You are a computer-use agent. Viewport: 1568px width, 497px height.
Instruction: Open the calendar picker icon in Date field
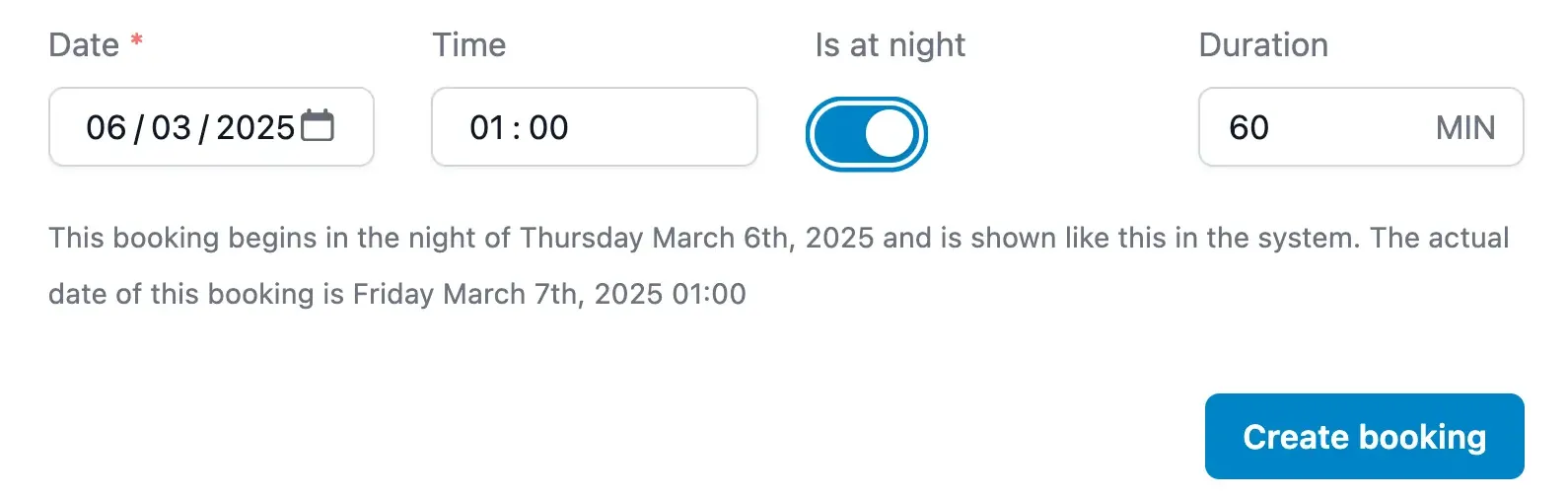pyautogui.click(x=318, y=126)
